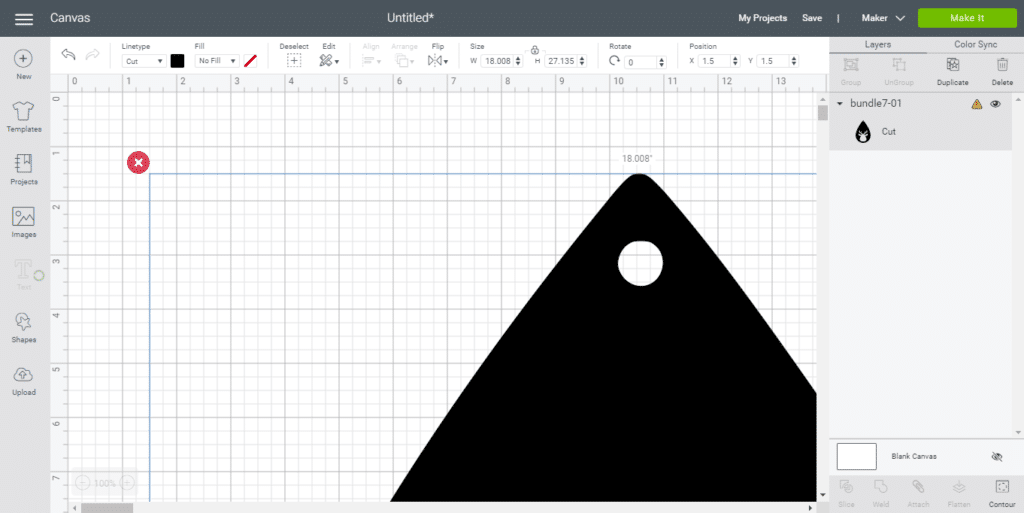Toggle the size aspect ratio lock

(x=535, y=49)
